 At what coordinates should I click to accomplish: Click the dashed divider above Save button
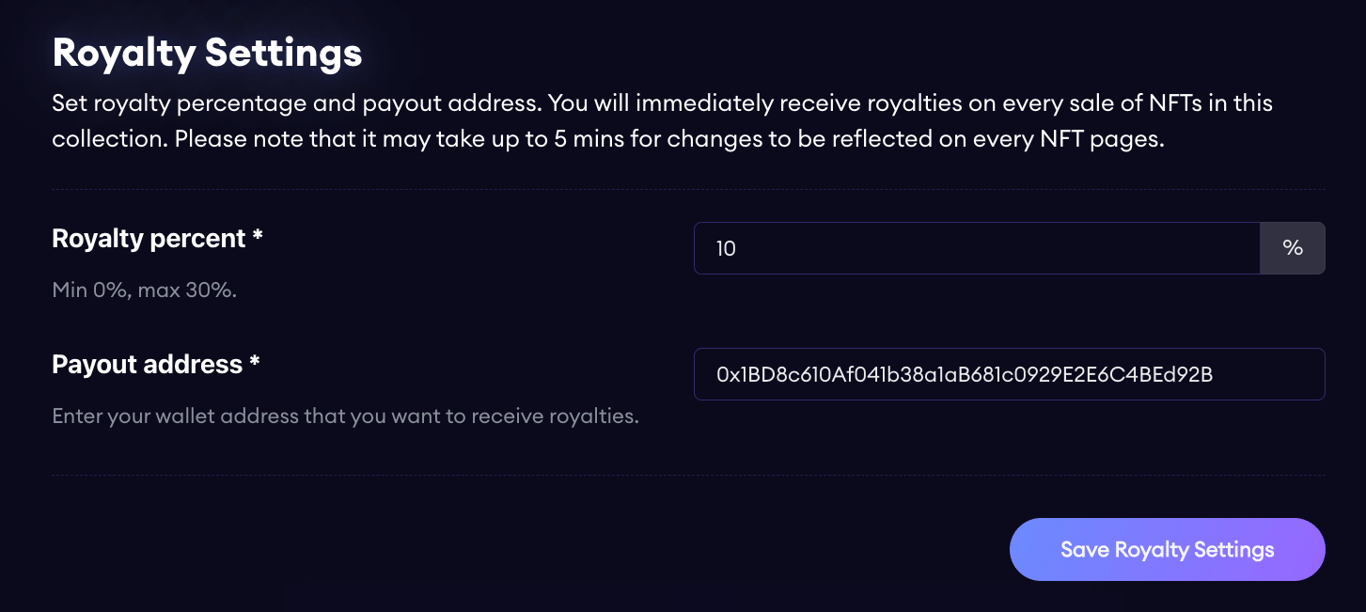[x=688, y=475]
